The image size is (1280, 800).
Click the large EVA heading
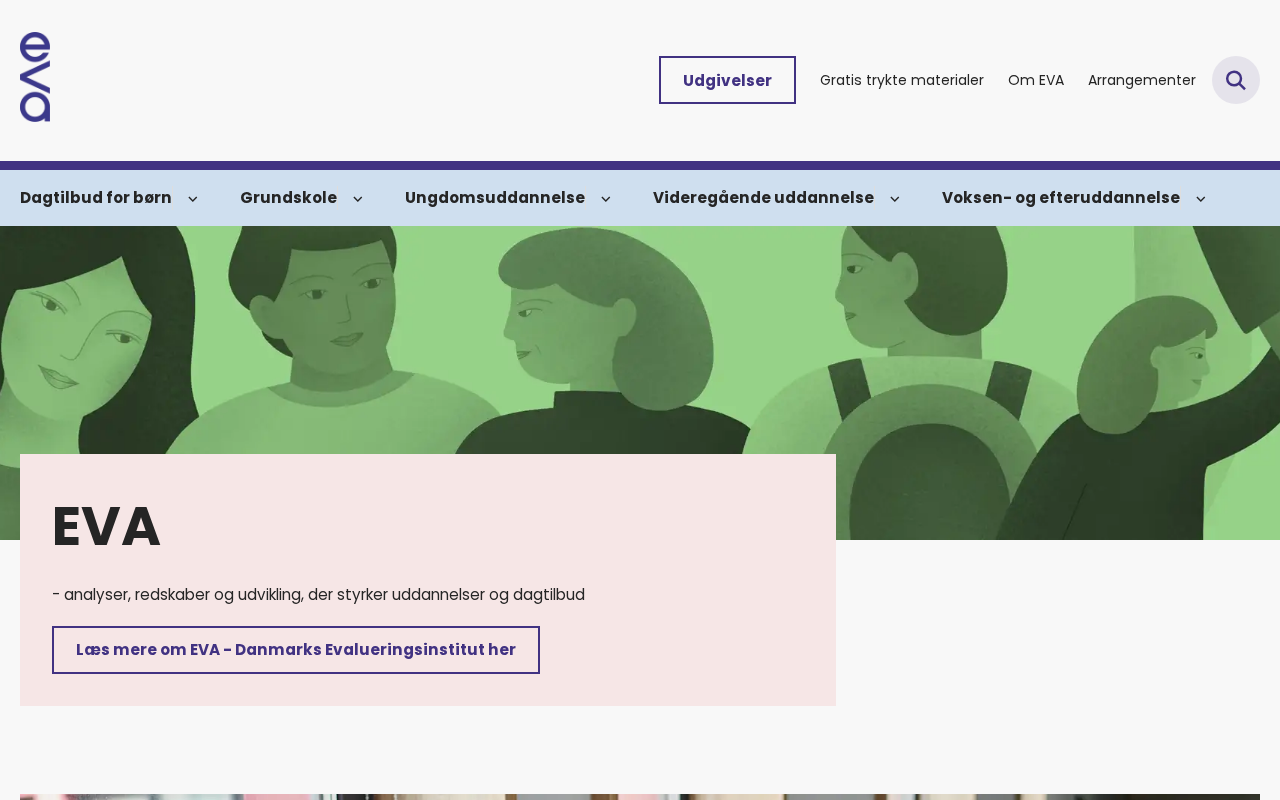[106, 526]
